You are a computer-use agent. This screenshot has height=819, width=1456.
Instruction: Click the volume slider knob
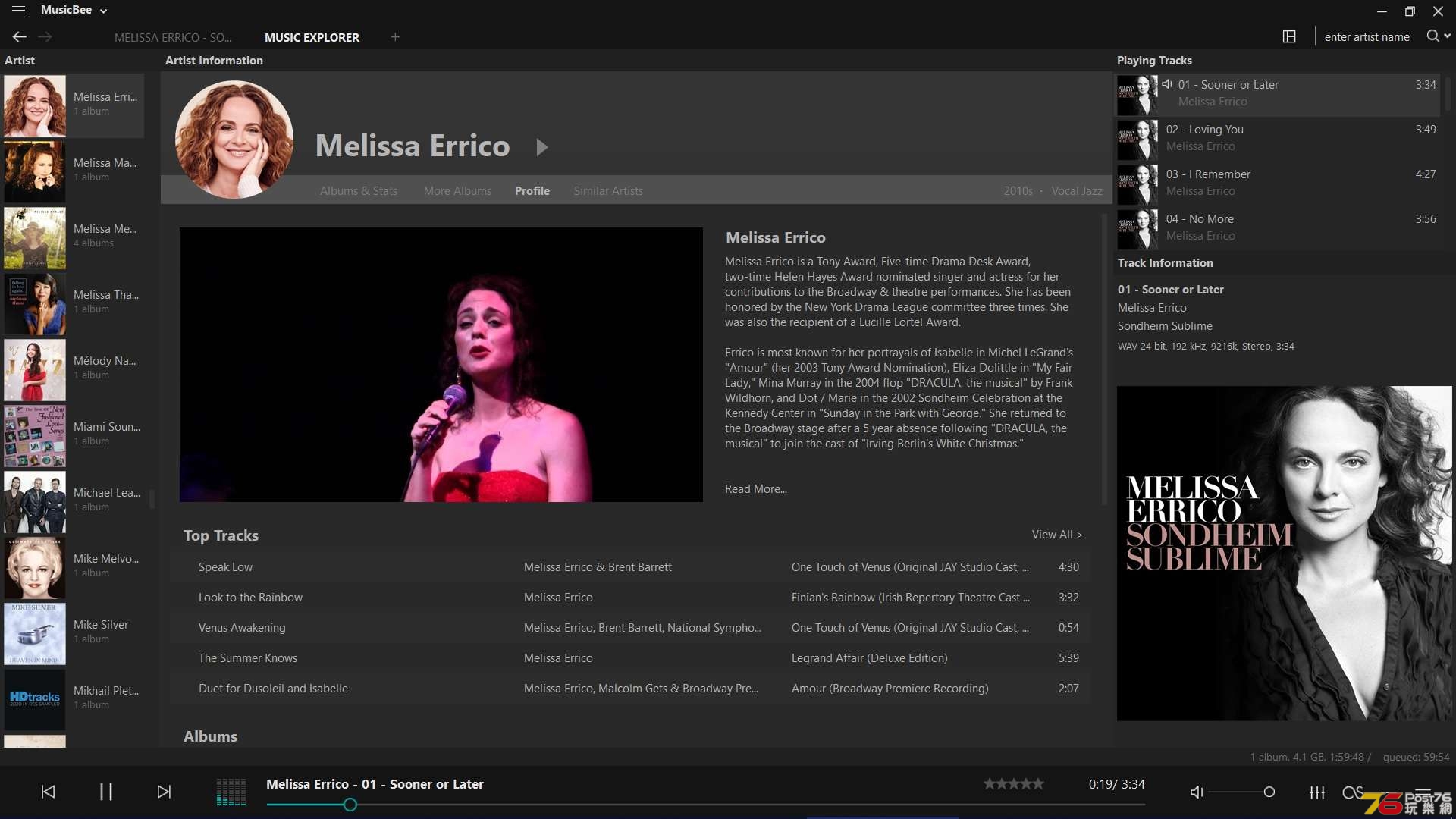1269,792
